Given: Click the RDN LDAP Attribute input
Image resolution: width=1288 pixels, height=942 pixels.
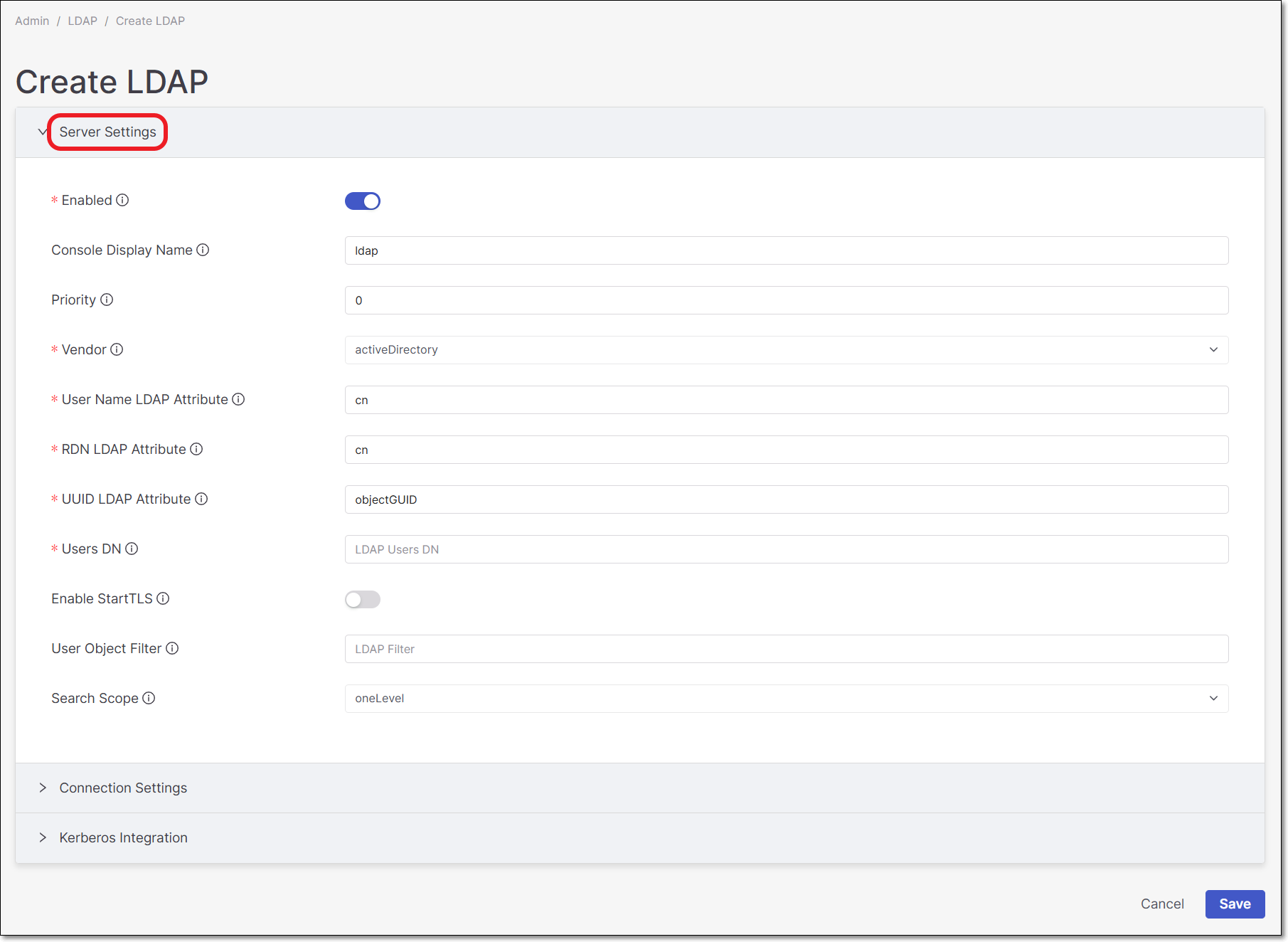Looking at the screenshot, I should pyautogui.click(x=787, y=450).
